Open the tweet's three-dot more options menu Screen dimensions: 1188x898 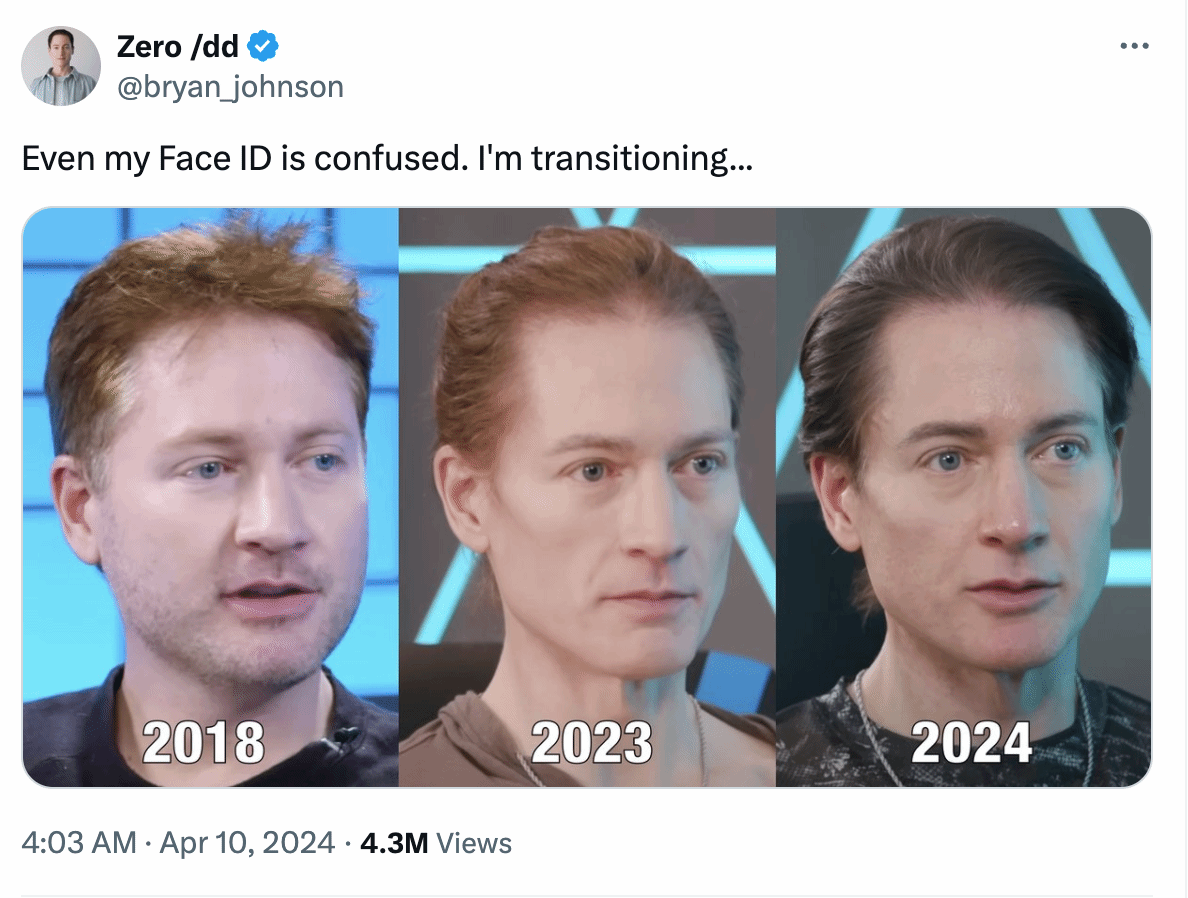[1134, 47]
